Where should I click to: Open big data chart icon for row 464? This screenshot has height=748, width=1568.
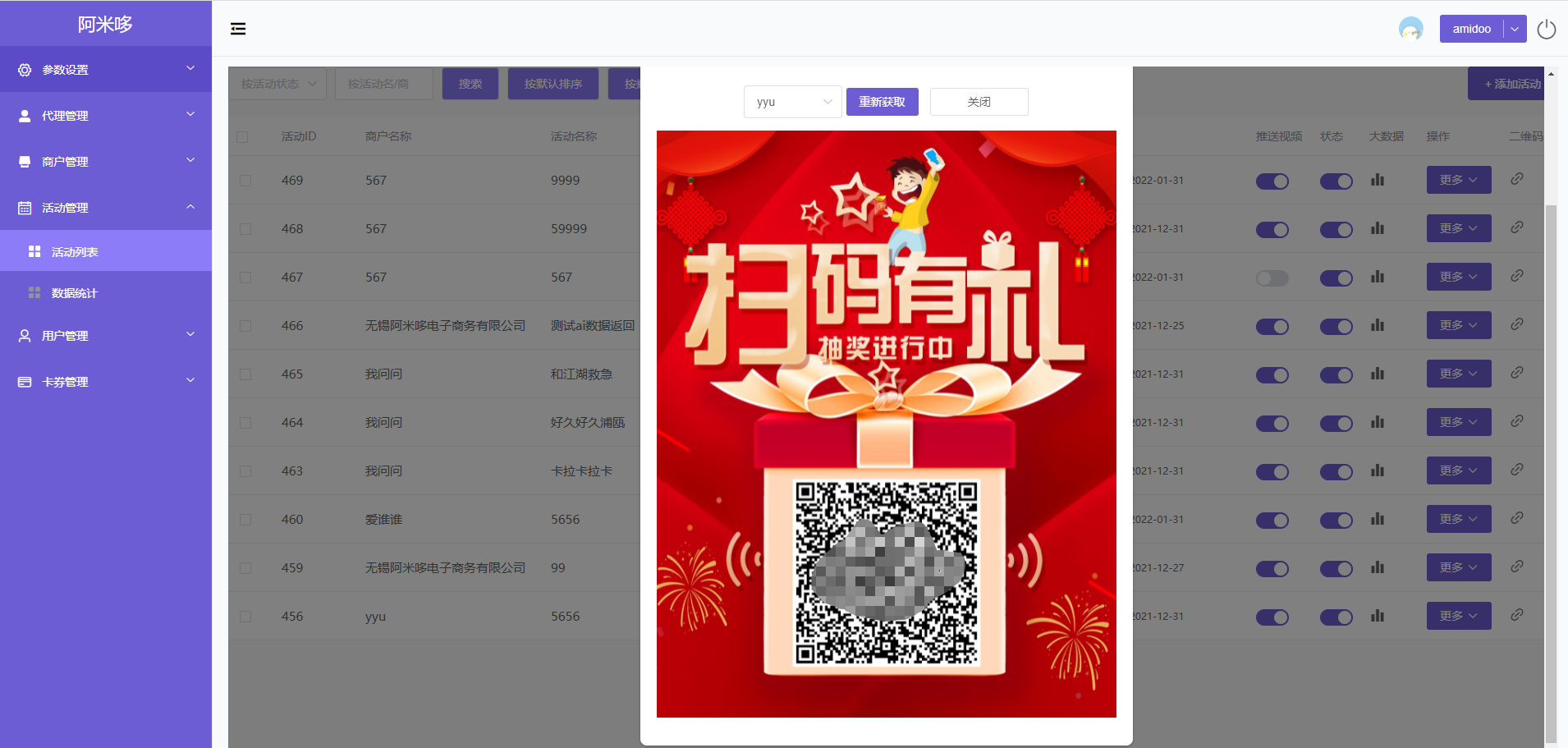click(x=1378, y=422)
